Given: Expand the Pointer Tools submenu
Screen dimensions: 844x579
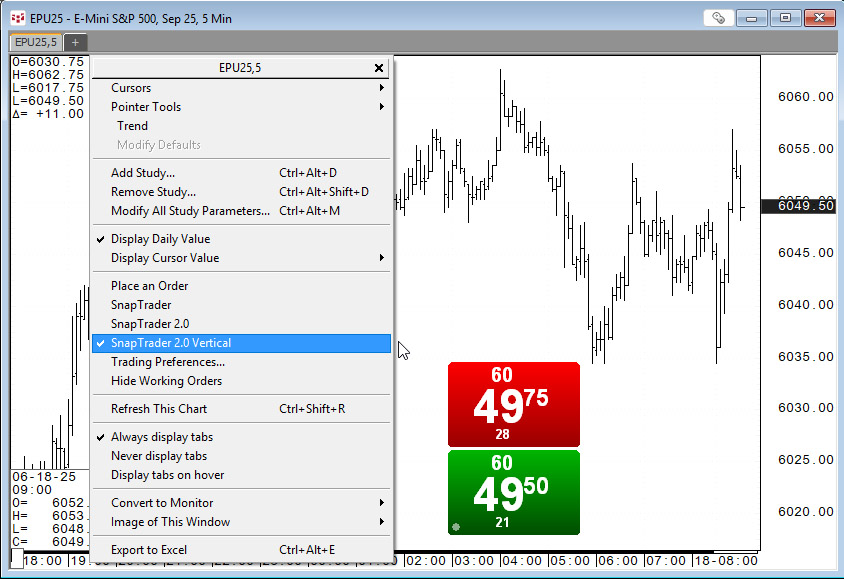Looking at the screenshot, I should pos(242,107).
